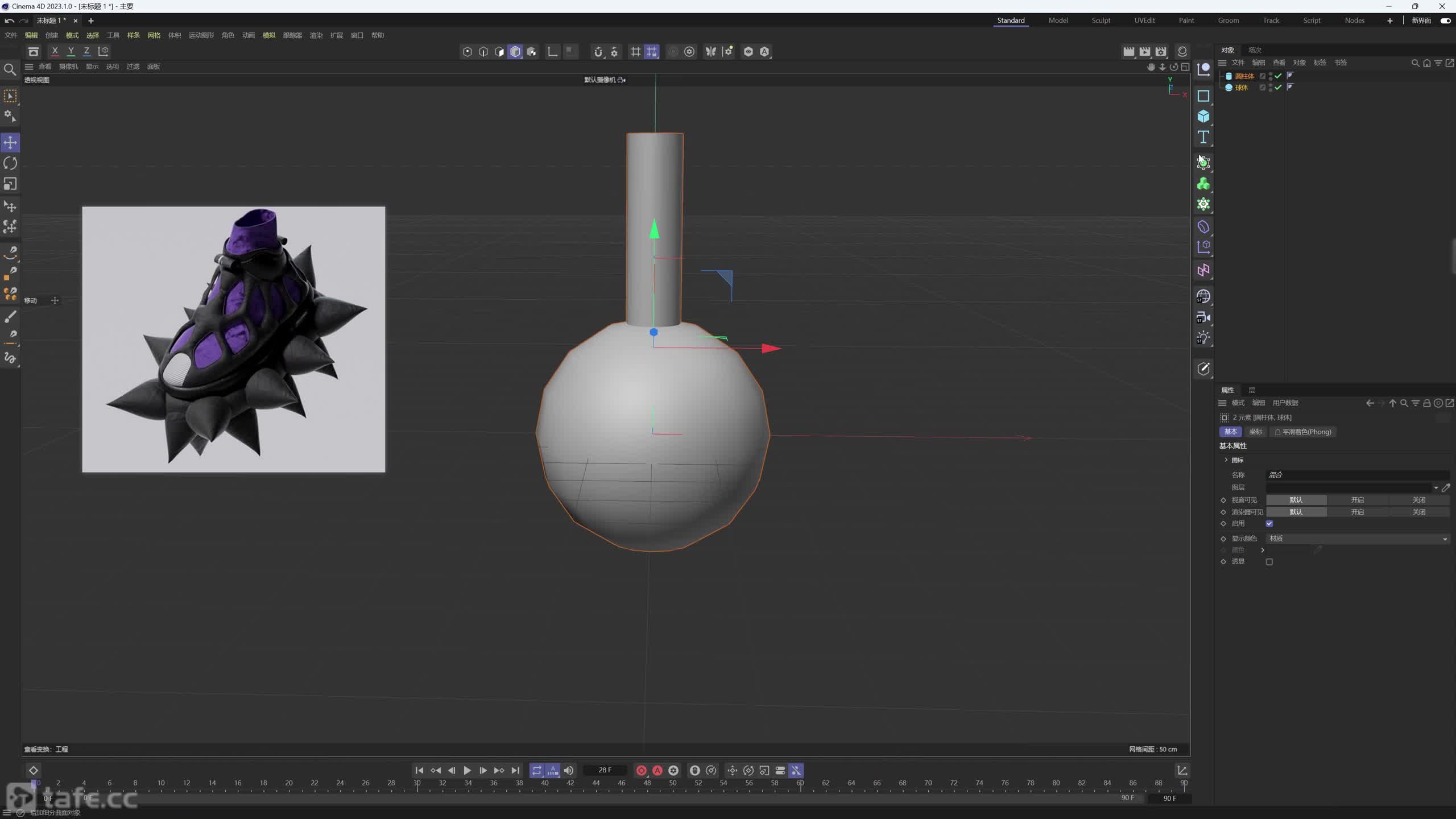Add a Text spline object
The image size is (1456, 819).
click(1203, 138)
